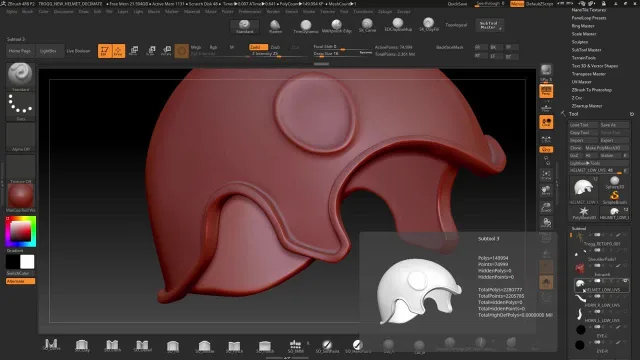Screen dimensions: 640x360
Task: Select the SK_ClayFill brush
Action: click(428, 25)
